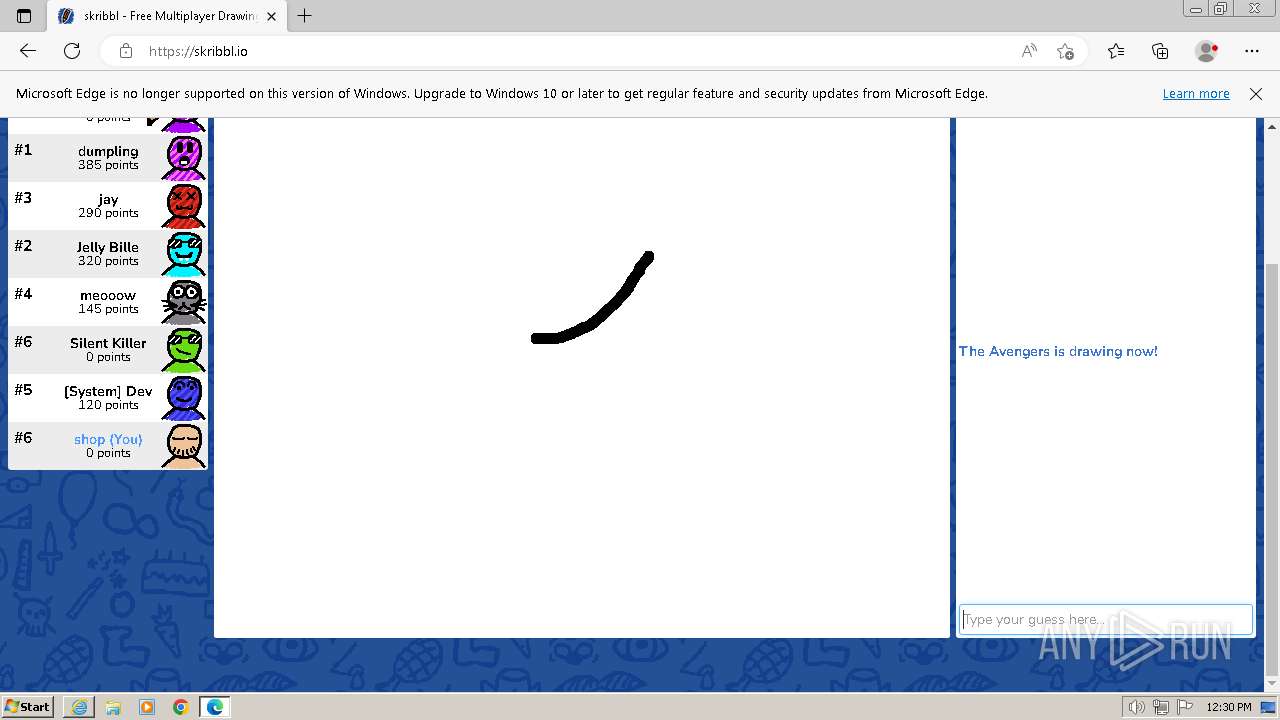Open a new browser tab
The width and height of the screenshot is (1280, 720).
[x=305, y=16]
